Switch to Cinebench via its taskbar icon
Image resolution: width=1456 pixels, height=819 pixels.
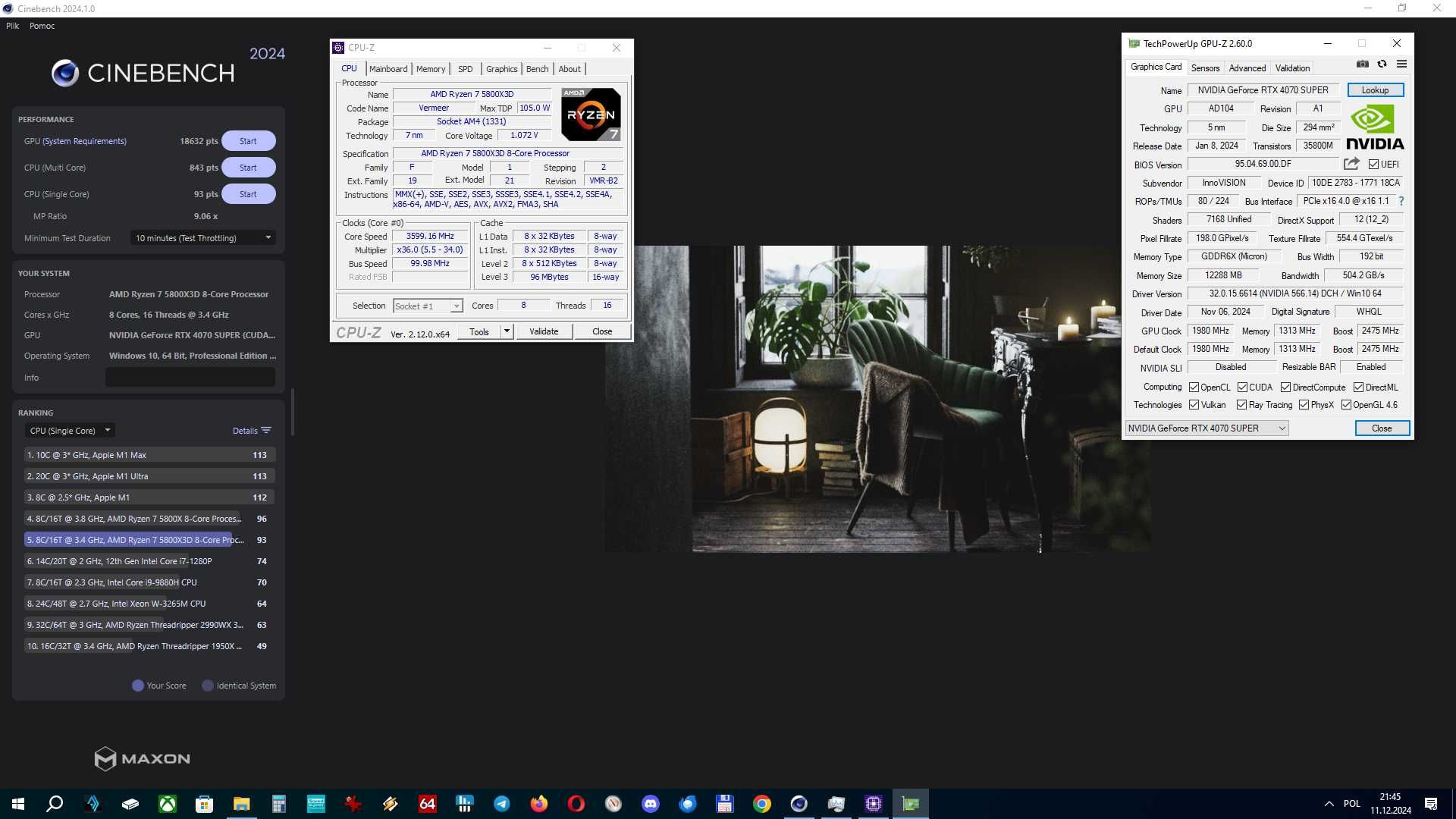799,804
